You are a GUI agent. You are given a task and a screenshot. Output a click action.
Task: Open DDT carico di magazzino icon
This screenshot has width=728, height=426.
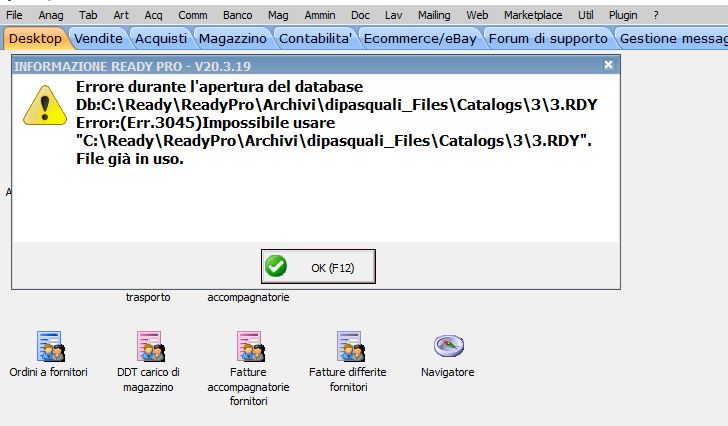150,346
